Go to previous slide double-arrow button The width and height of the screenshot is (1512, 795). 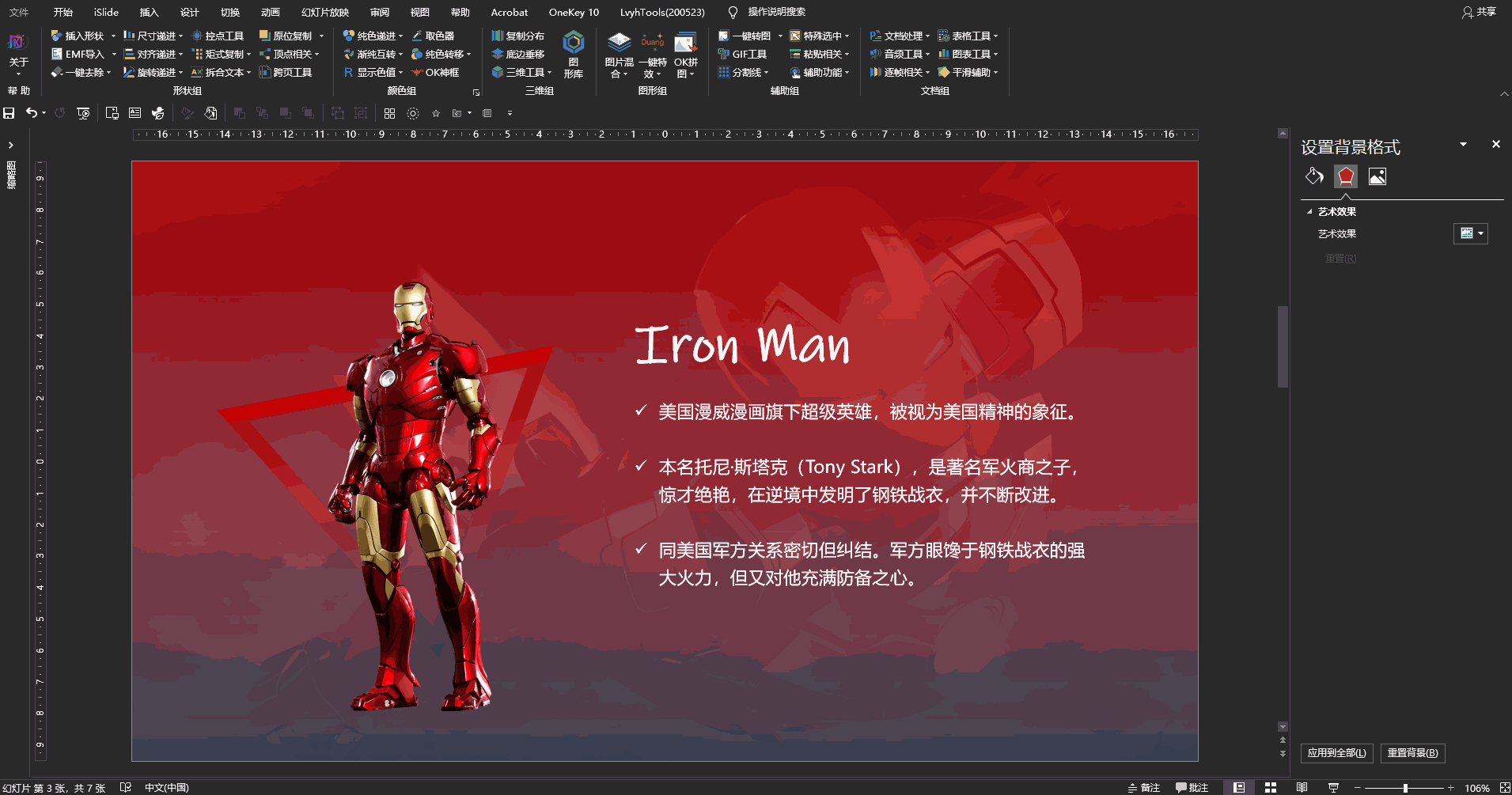1283,740
